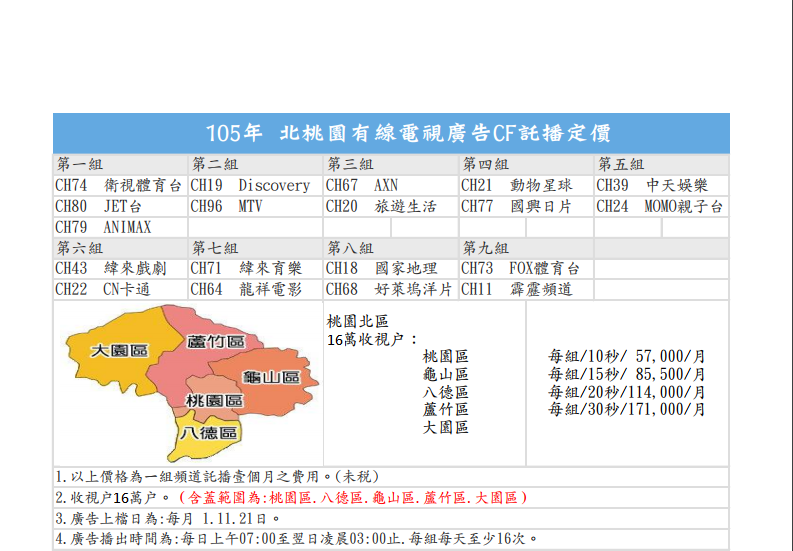793x551 pixels.
Task: Click the 八德區 region on the map
Action: 208,433
